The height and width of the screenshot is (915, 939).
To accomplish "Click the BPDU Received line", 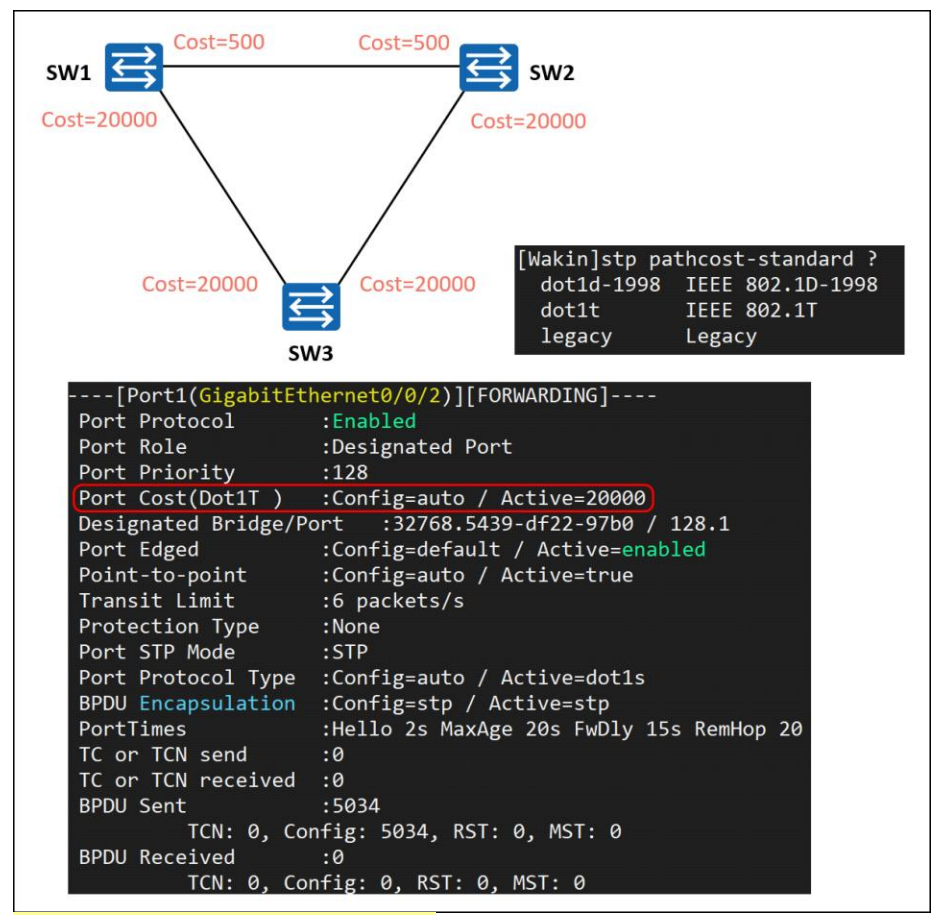I will point(211,858).
